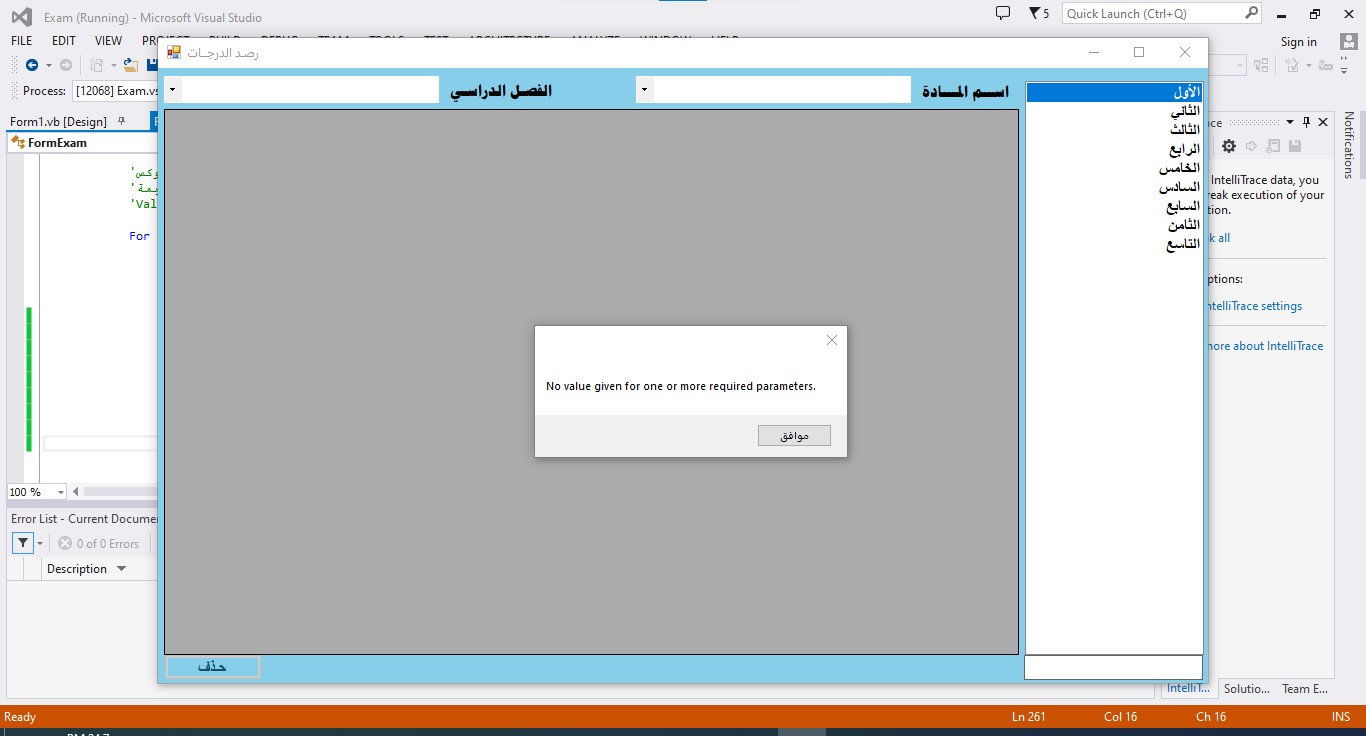Select السادس in the list box
Screen dimensions: 1366x736
(x=1179, y=187)
